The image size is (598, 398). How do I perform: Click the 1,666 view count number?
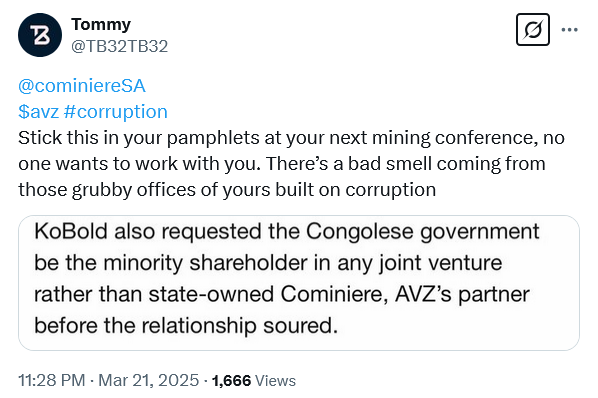point(231,380)
